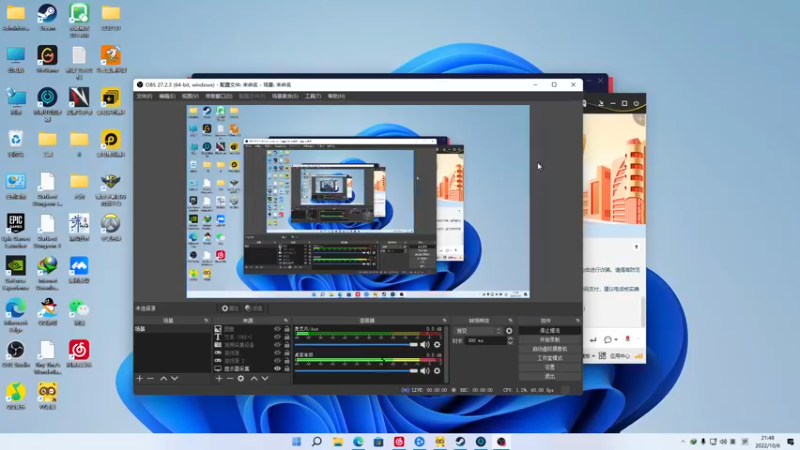This screenshot has width=800, height=450.
Task: Toggle the lock on the image source
Action: click(x=287, y=329)
